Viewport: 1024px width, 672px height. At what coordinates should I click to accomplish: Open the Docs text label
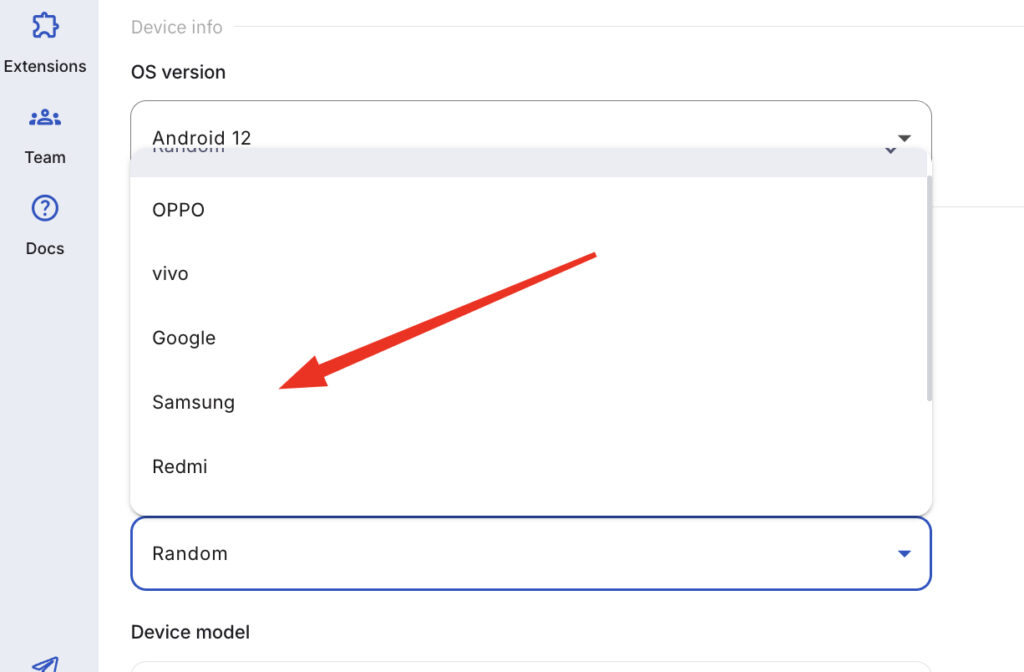[x=45, y=248]
